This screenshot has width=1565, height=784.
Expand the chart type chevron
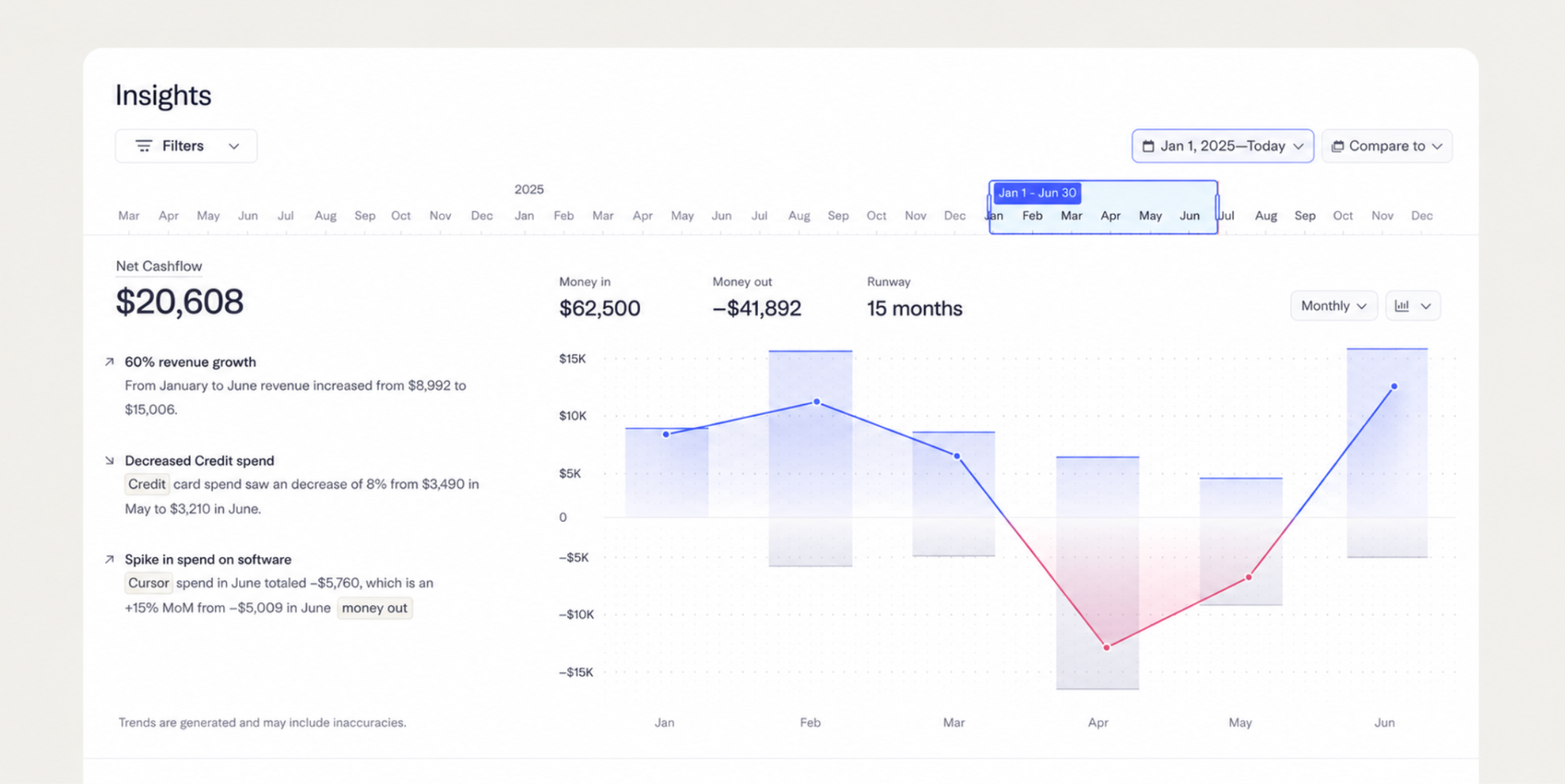click(x=1426, y=306)
